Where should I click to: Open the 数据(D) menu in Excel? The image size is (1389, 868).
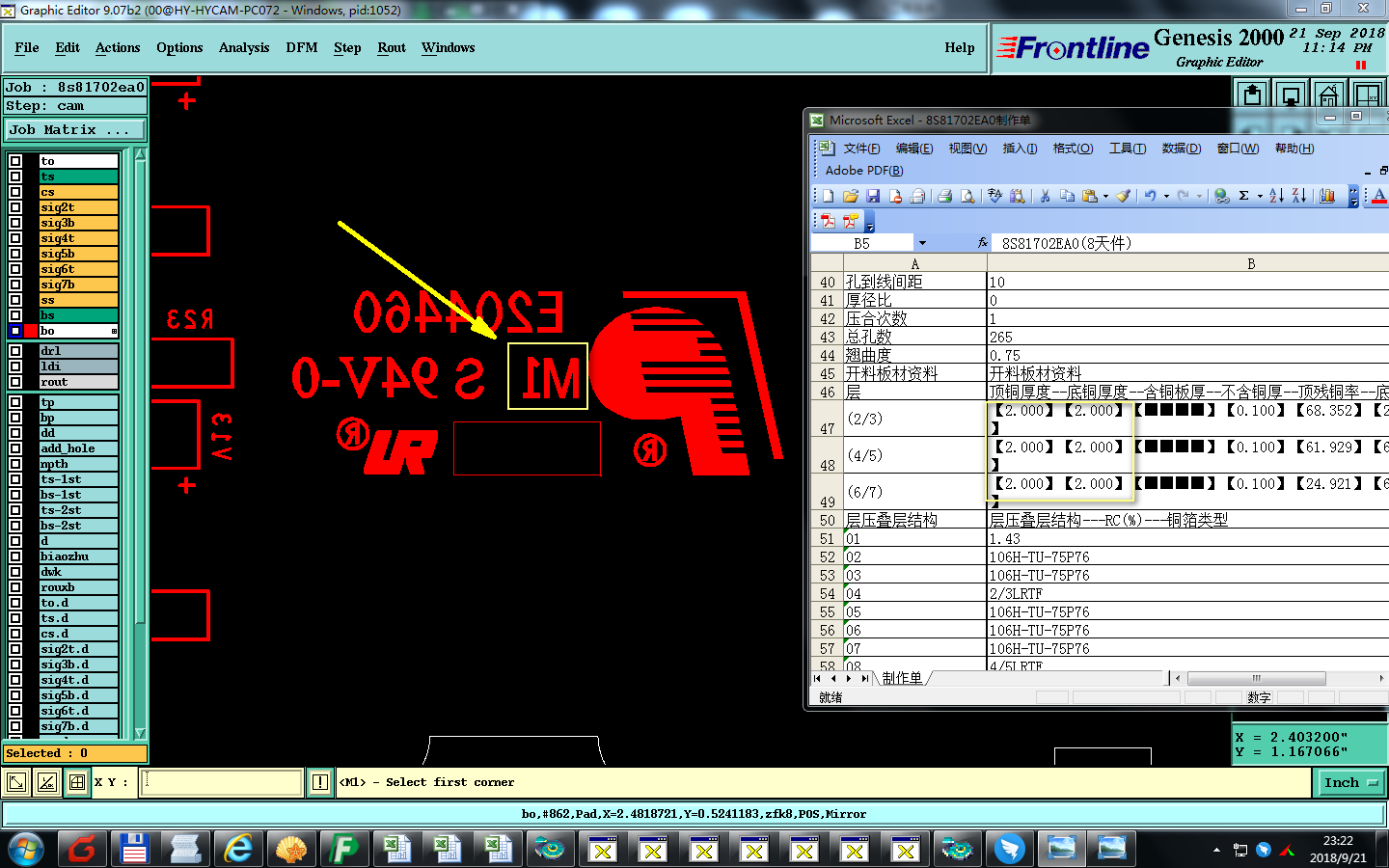[1182, 149]
